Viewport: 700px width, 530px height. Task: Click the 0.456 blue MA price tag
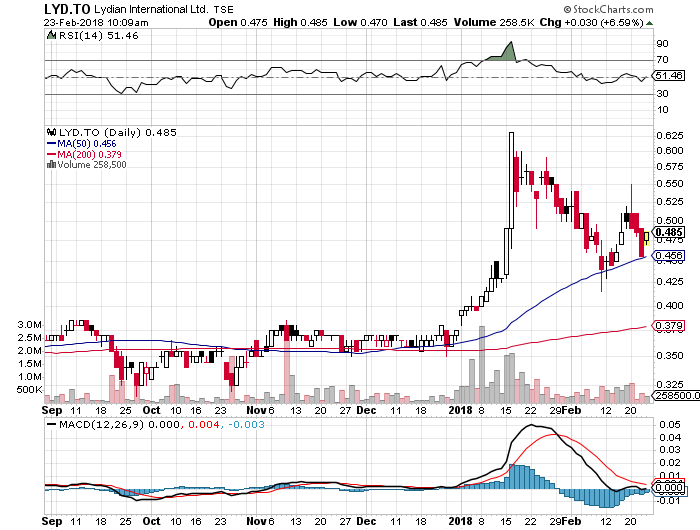[669, 255]
